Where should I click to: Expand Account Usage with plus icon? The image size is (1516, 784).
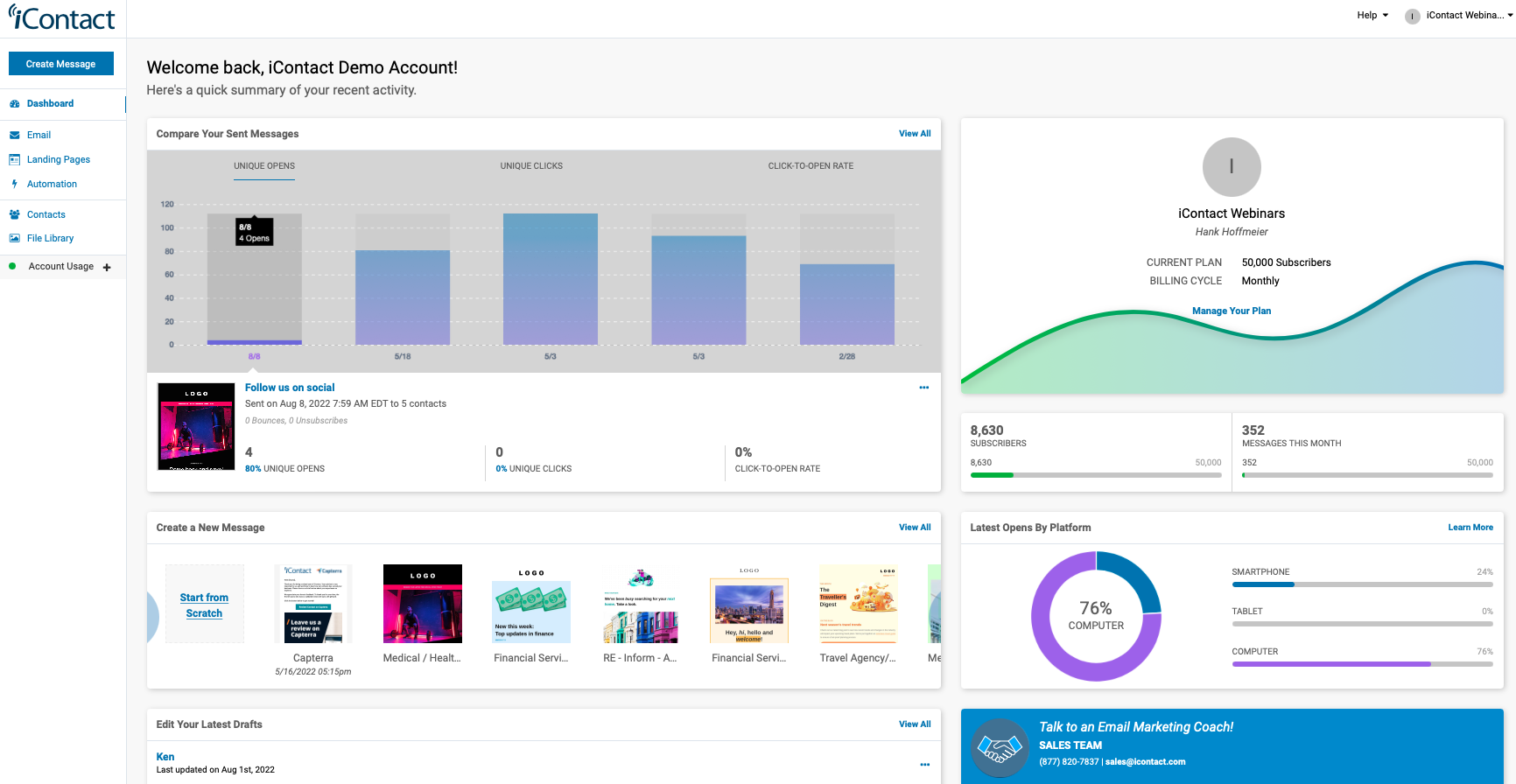107,268
